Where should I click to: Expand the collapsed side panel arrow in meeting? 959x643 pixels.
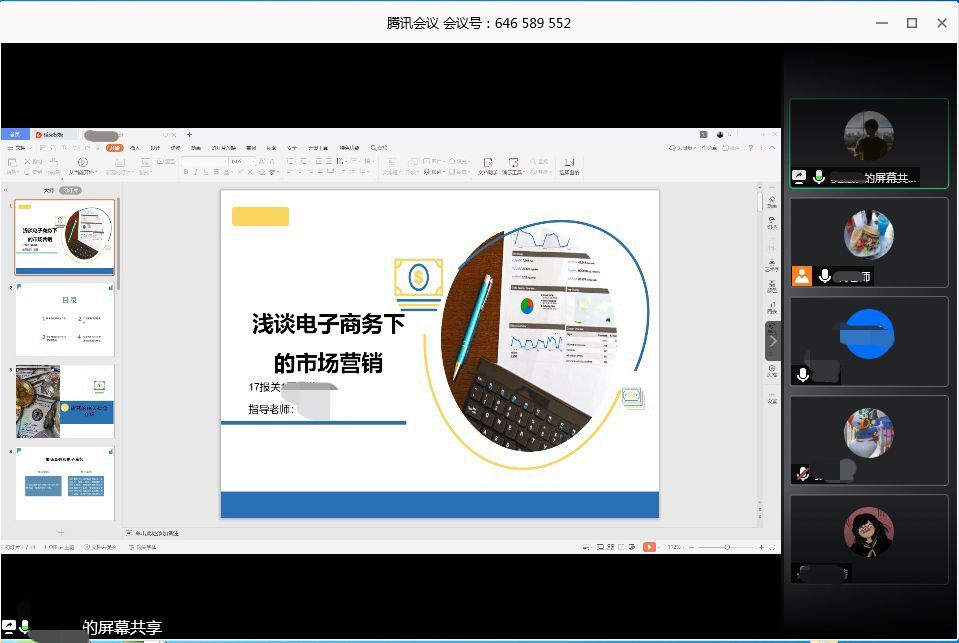point(773,341)
